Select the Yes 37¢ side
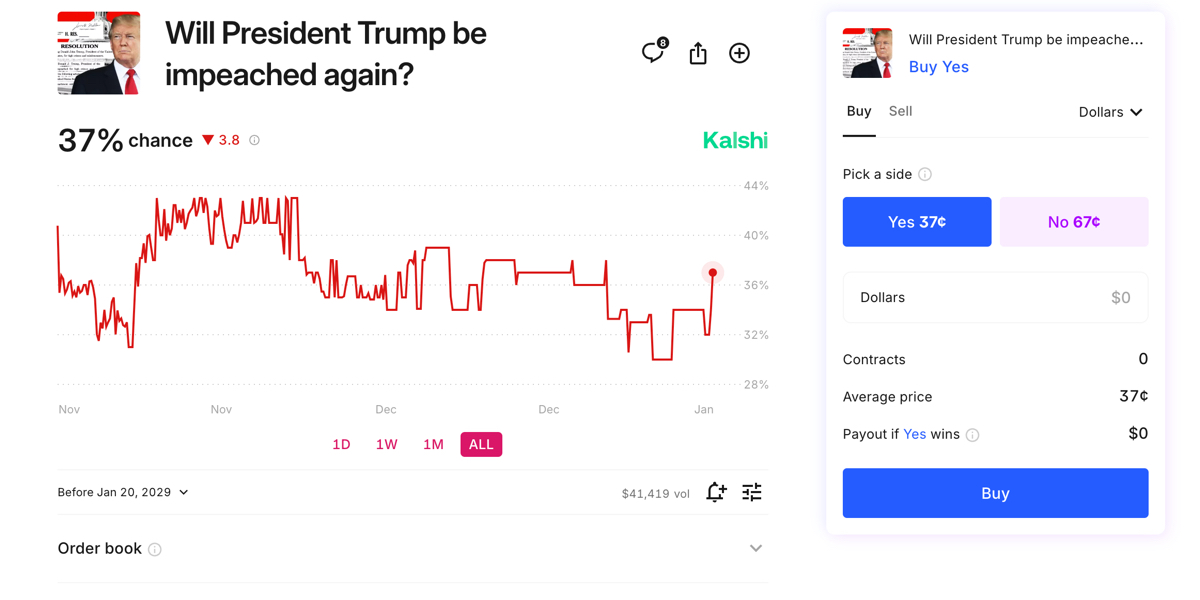Image resolution: width=1200 pixels, height=600 pixels. 916,221
